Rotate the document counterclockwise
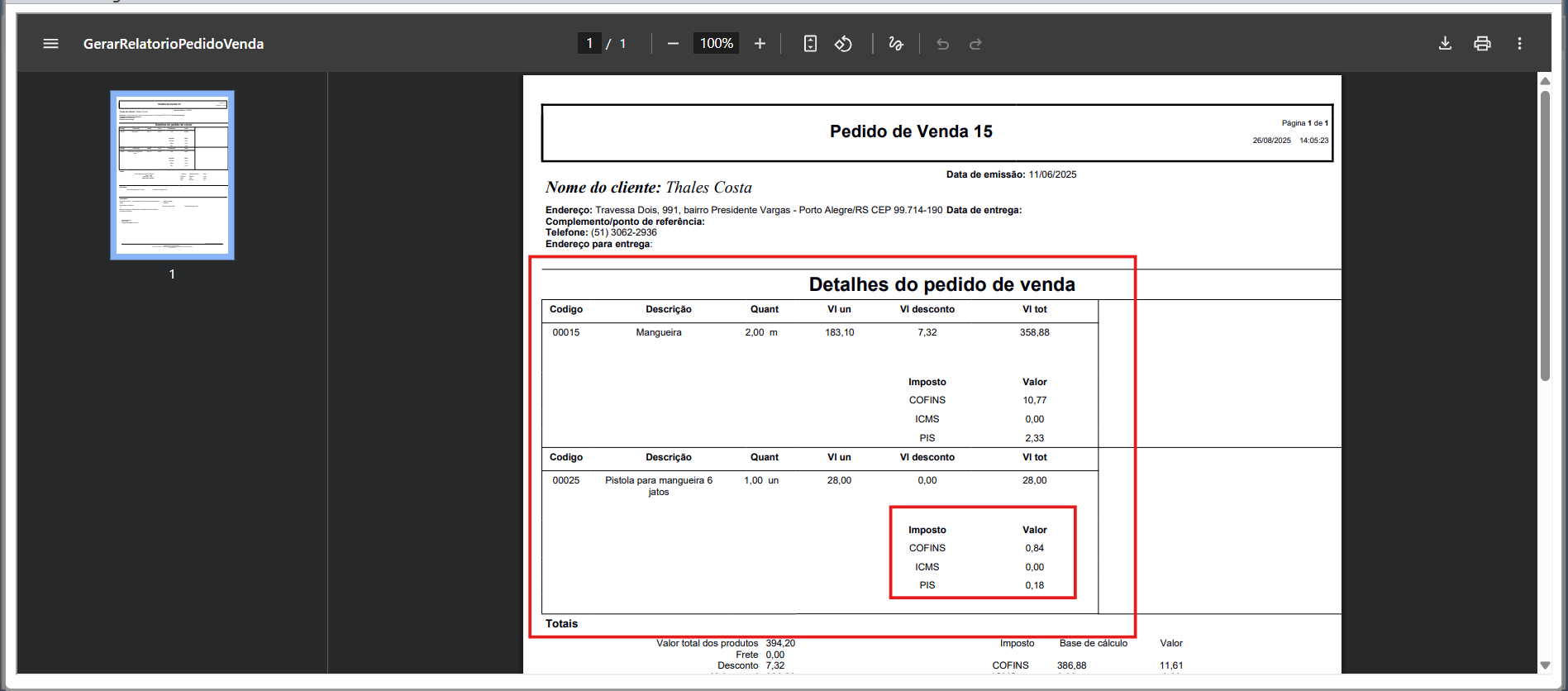 point(843,44)
